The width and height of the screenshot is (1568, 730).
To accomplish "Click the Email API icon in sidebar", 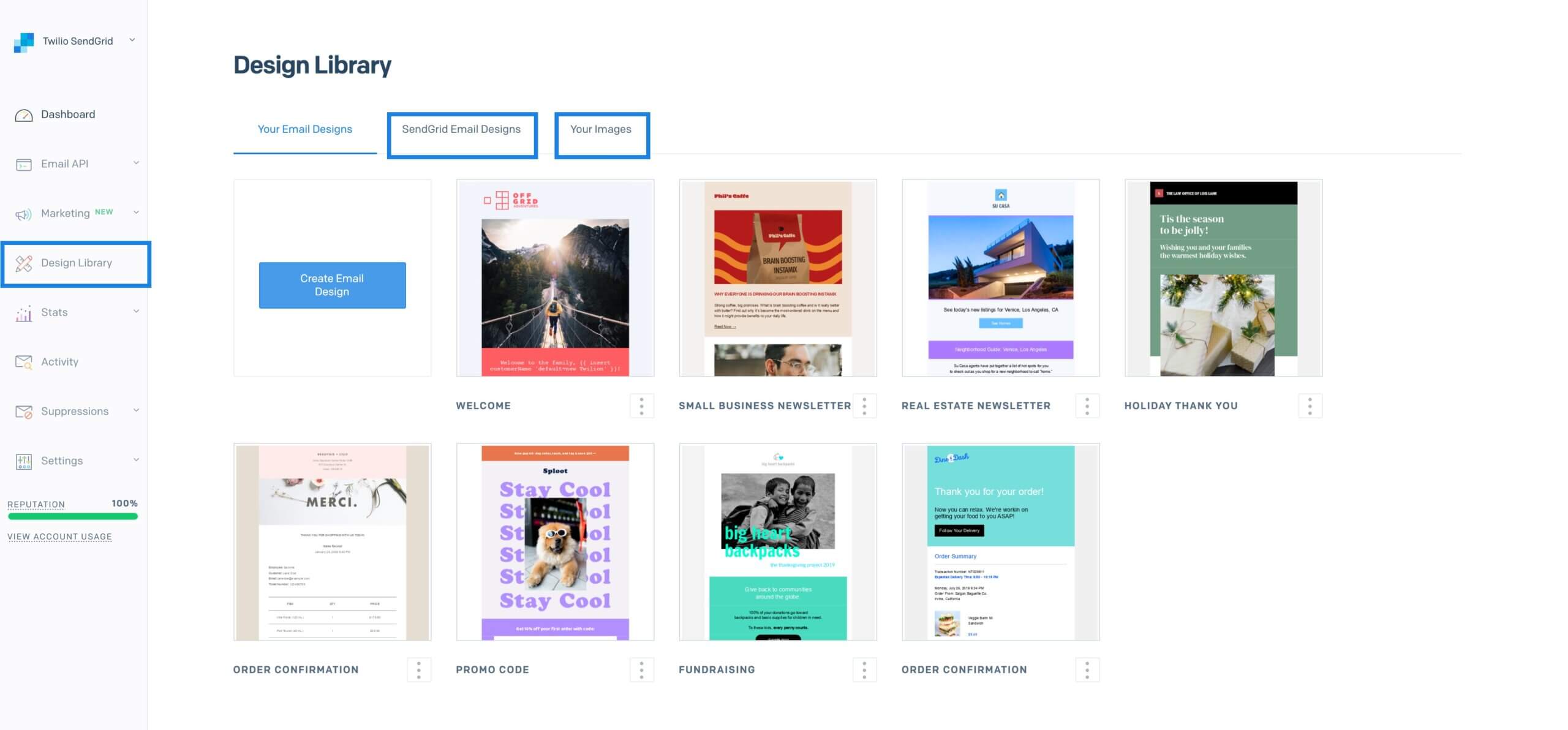I will (24, 163).
